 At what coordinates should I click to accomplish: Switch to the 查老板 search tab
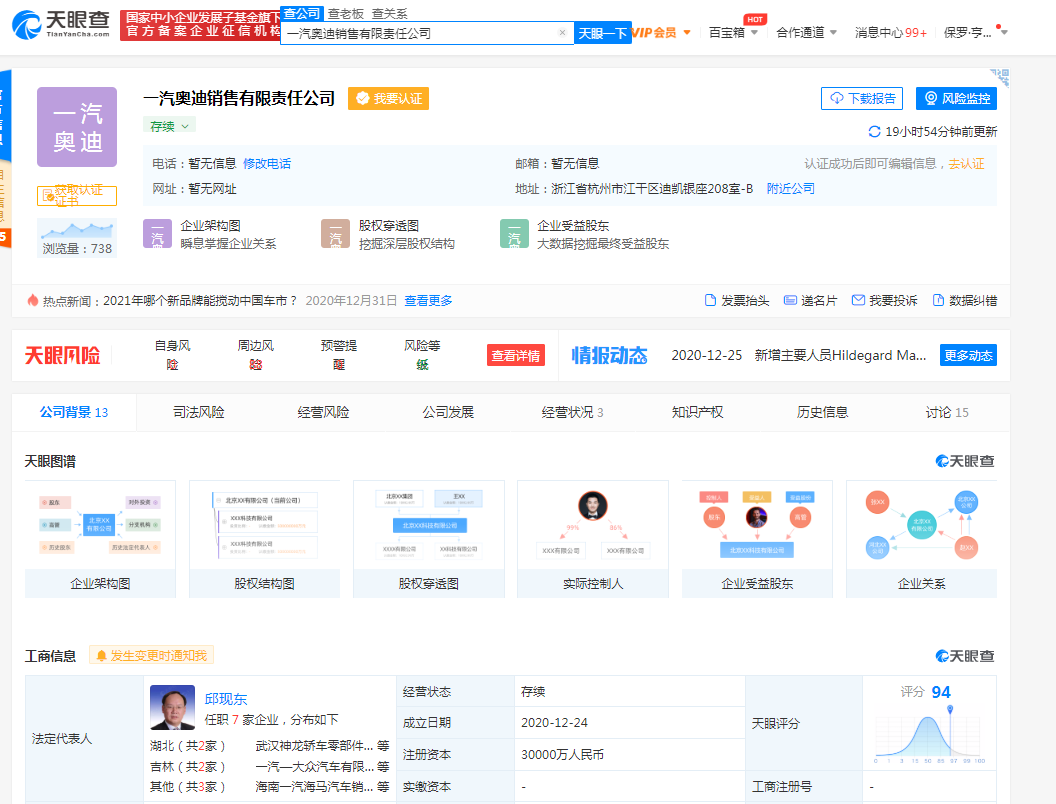(345, 13)
